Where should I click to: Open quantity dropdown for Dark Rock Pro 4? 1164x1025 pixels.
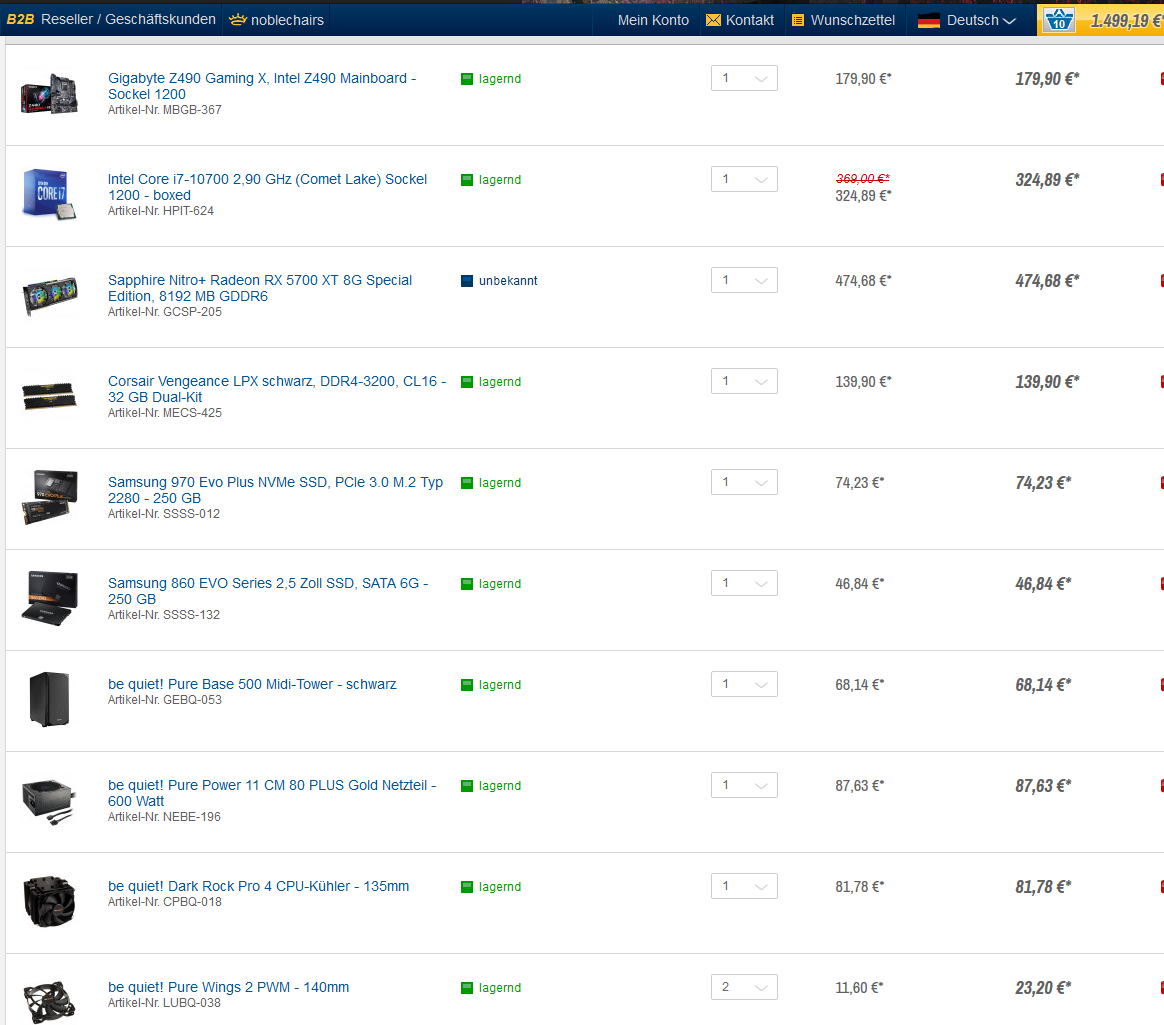click(744, 885)
